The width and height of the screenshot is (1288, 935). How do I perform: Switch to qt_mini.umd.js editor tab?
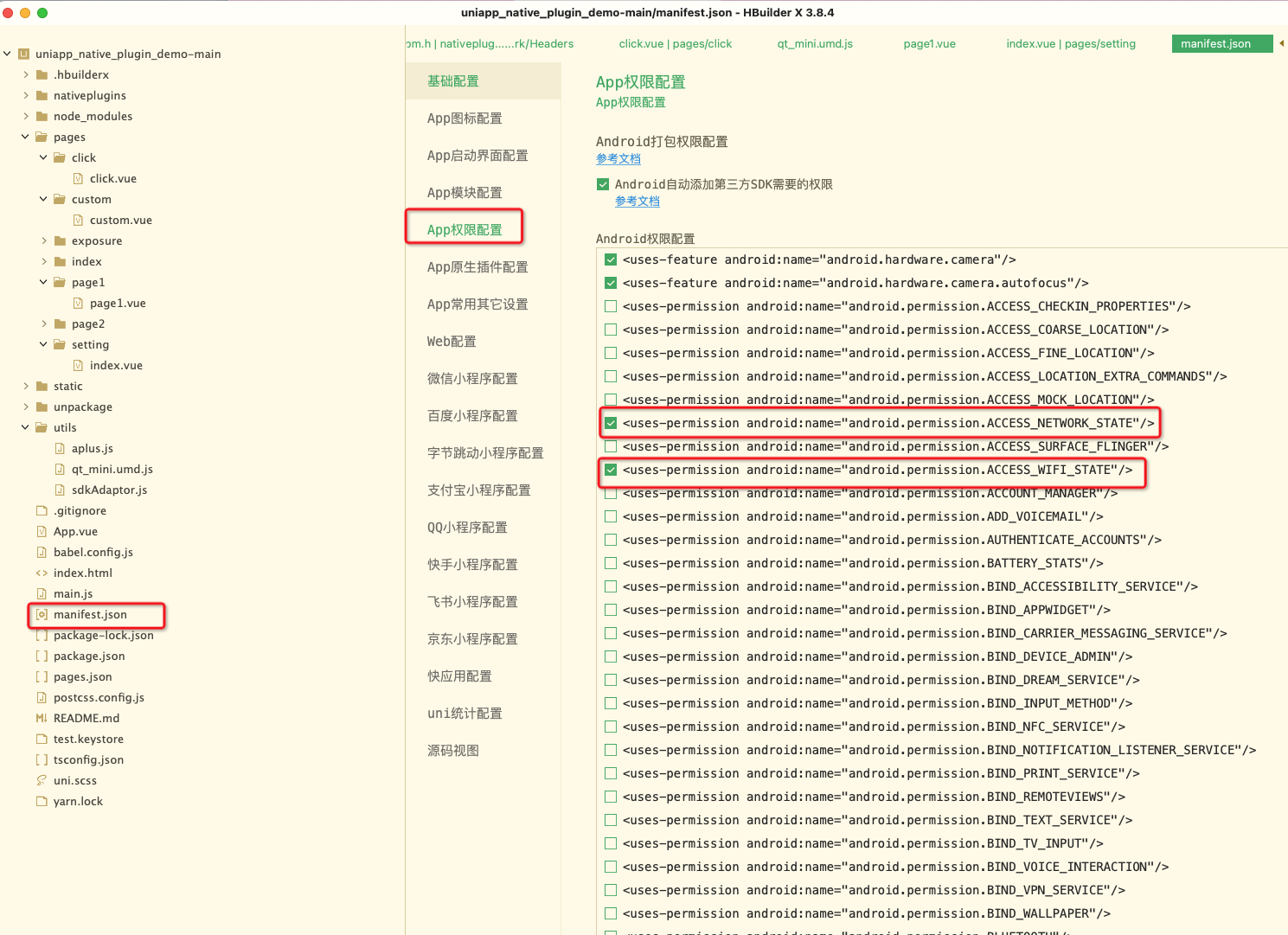tap(815, 44)
